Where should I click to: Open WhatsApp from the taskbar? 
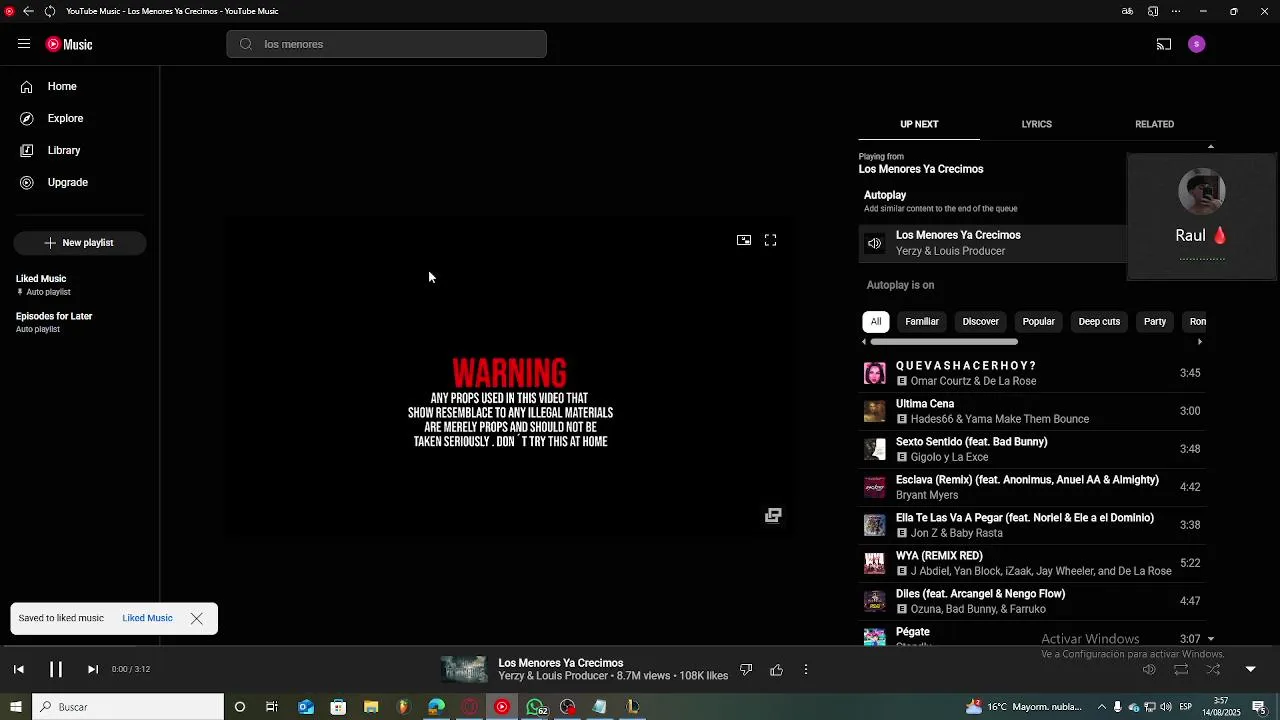click(x=536, y=707)
